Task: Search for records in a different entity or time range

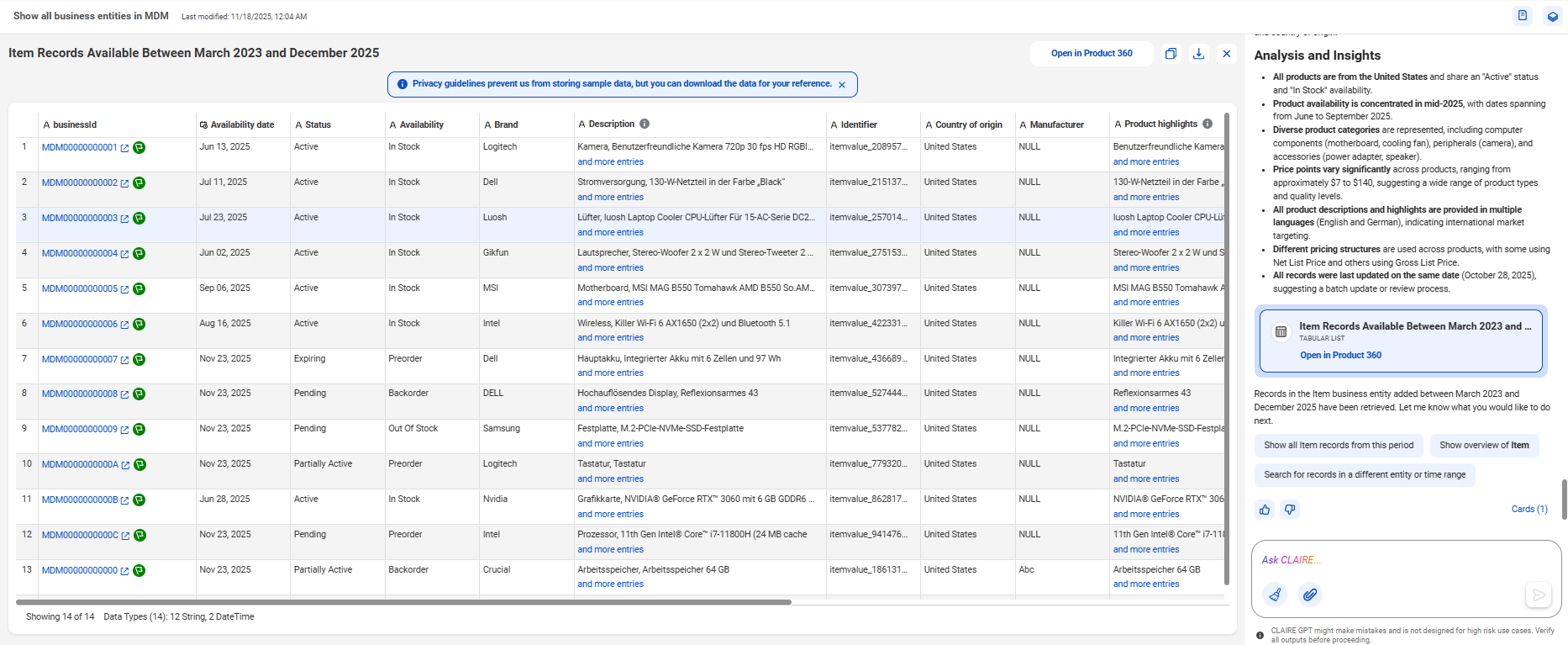Action: [x=1365, y=475]
